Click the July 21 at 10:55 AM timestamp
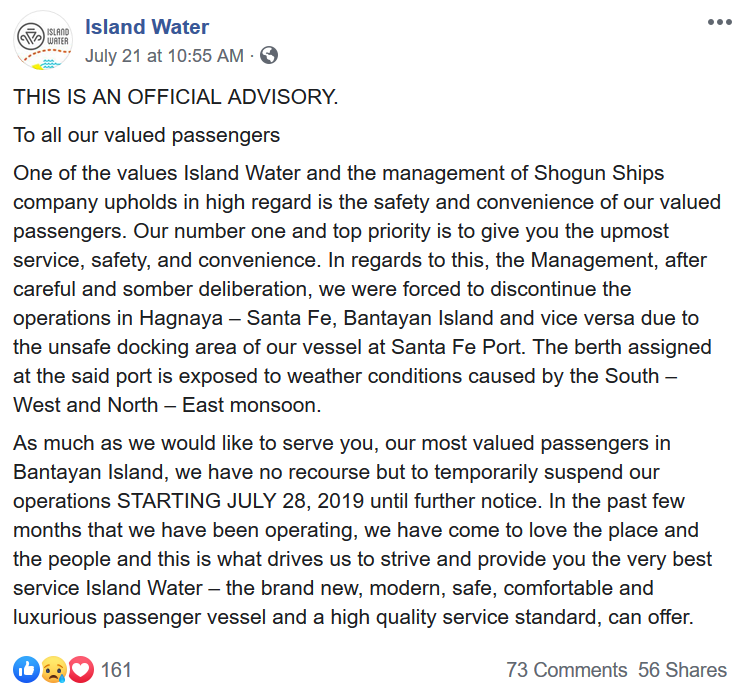This screenshot has width=736, height=690. tap(164, 56)
